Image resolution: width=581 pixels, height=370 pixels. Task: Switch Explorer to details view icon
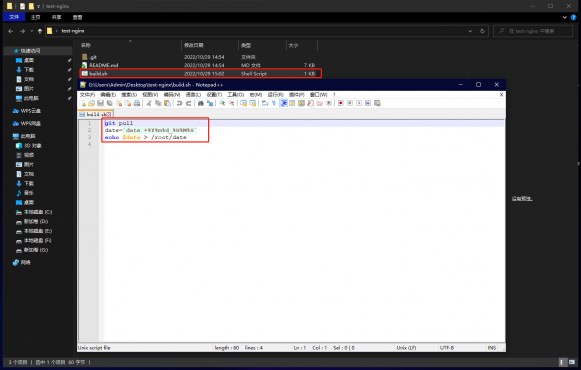[562, 362]
